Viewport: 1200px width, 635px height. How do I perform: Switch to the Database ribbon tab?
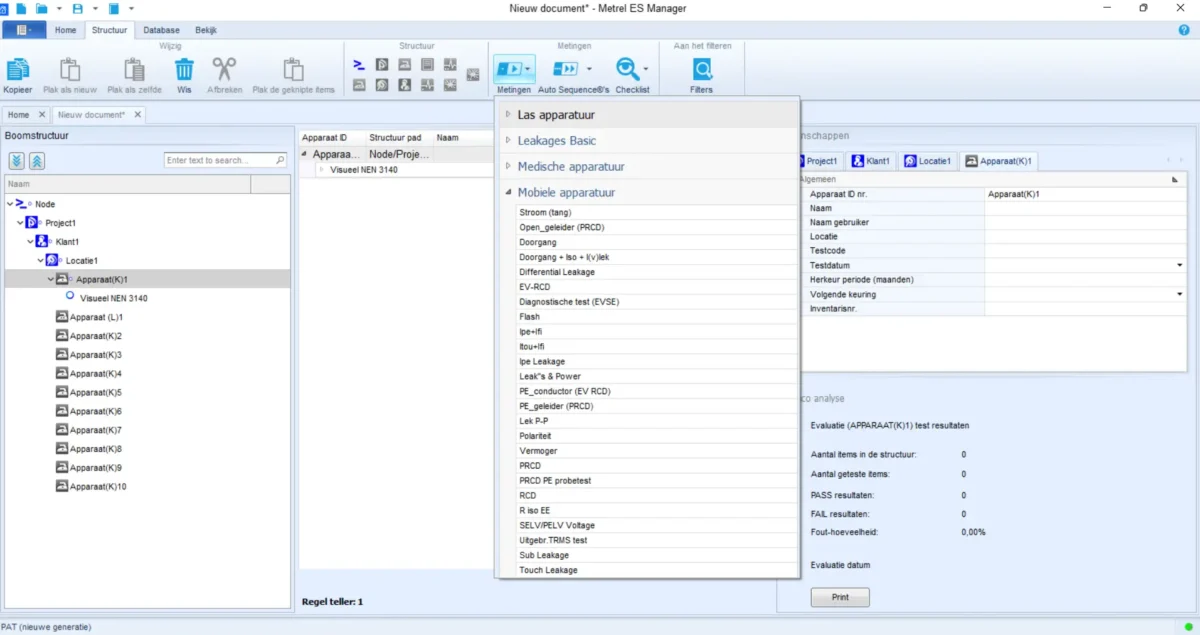161,30
